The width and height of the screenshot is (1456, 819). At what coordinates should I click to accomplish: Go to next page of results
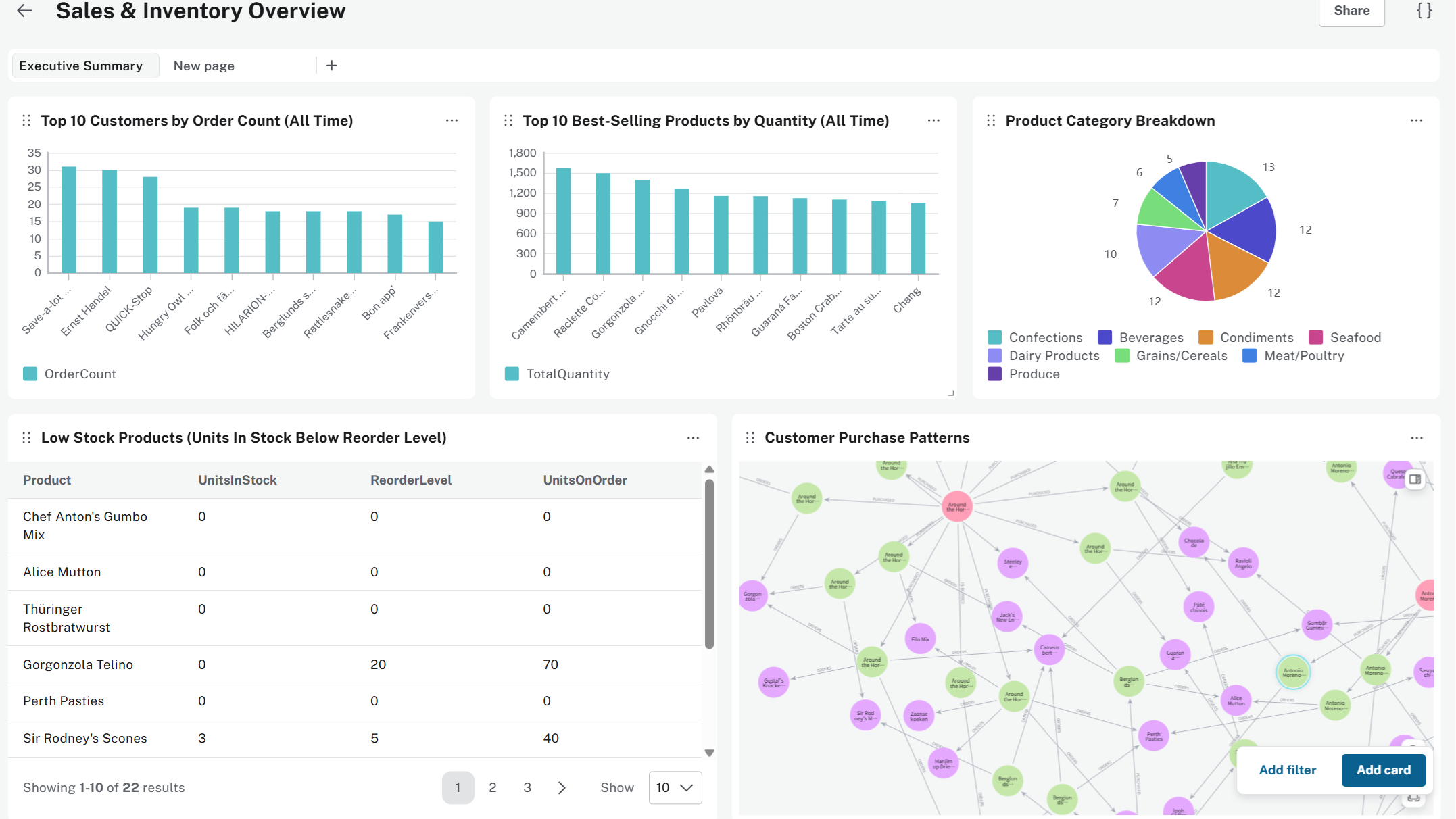[562, 787]
